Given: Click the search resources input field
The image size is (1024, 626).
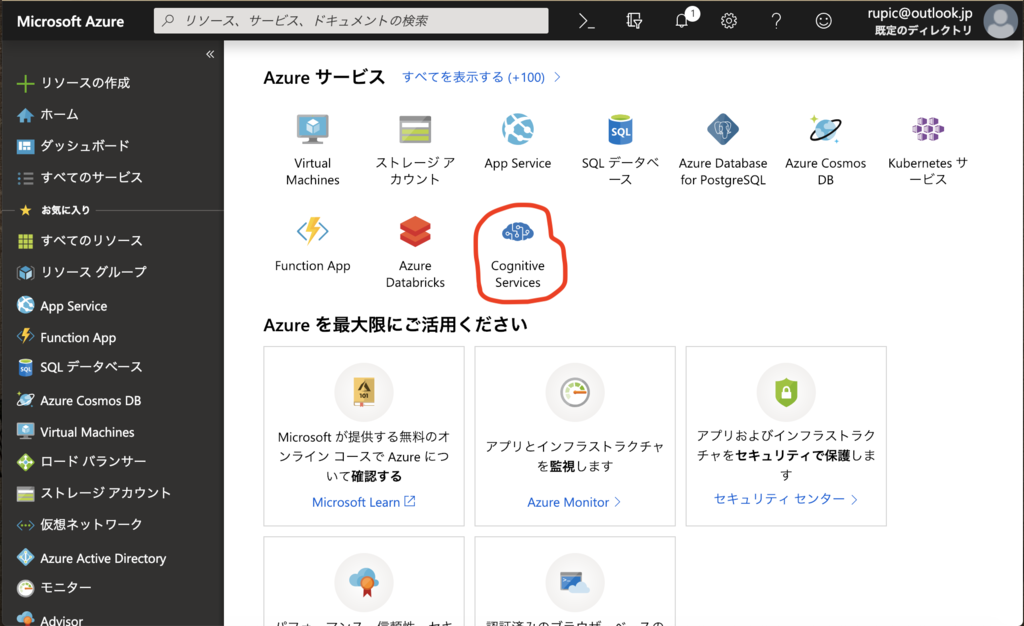Looking at the screenshot, I should pyautogui.click(x=351, y=21).
